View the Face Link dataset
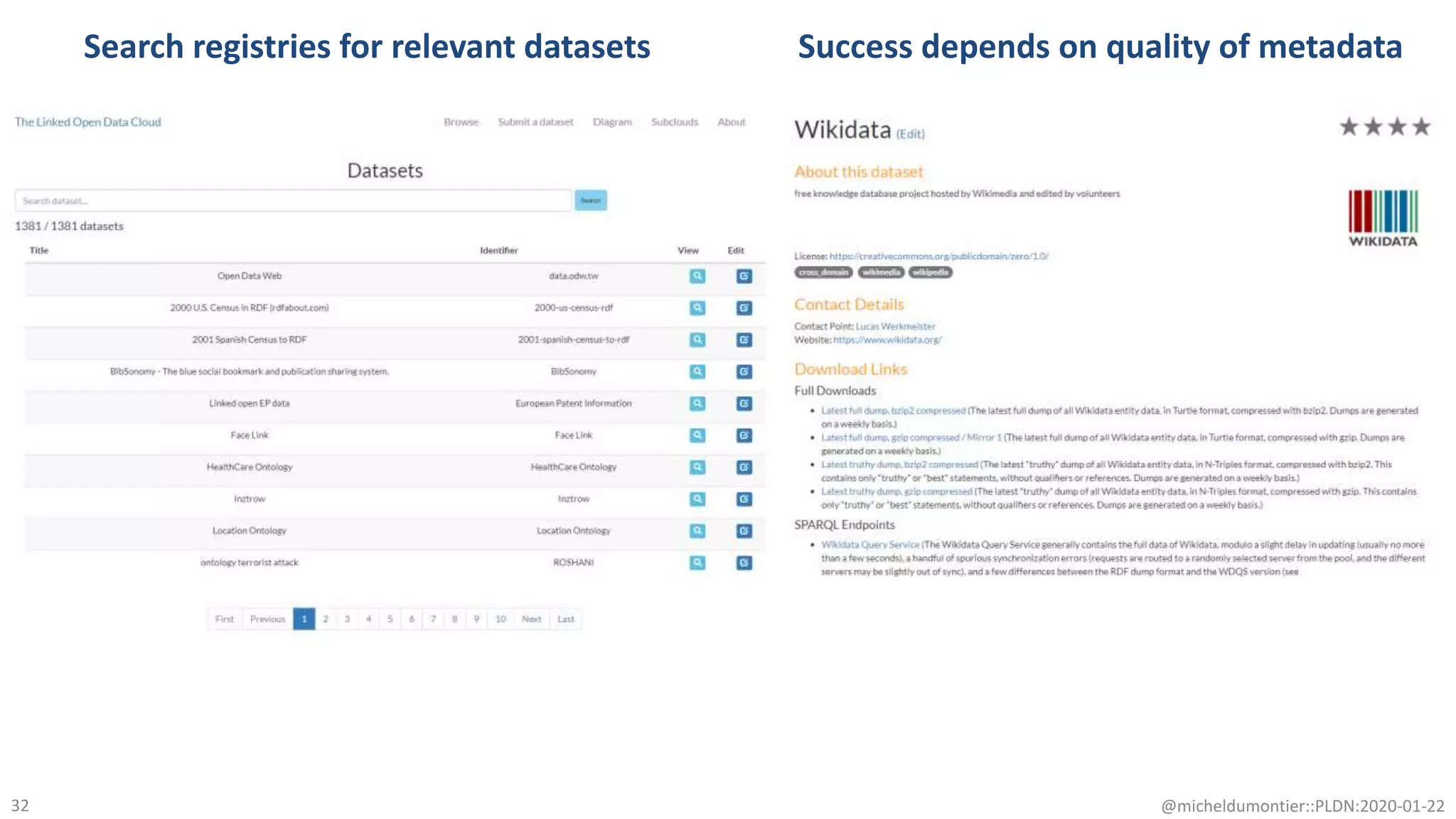Viewport: 1456px width, 819px height. click(697, 435)
